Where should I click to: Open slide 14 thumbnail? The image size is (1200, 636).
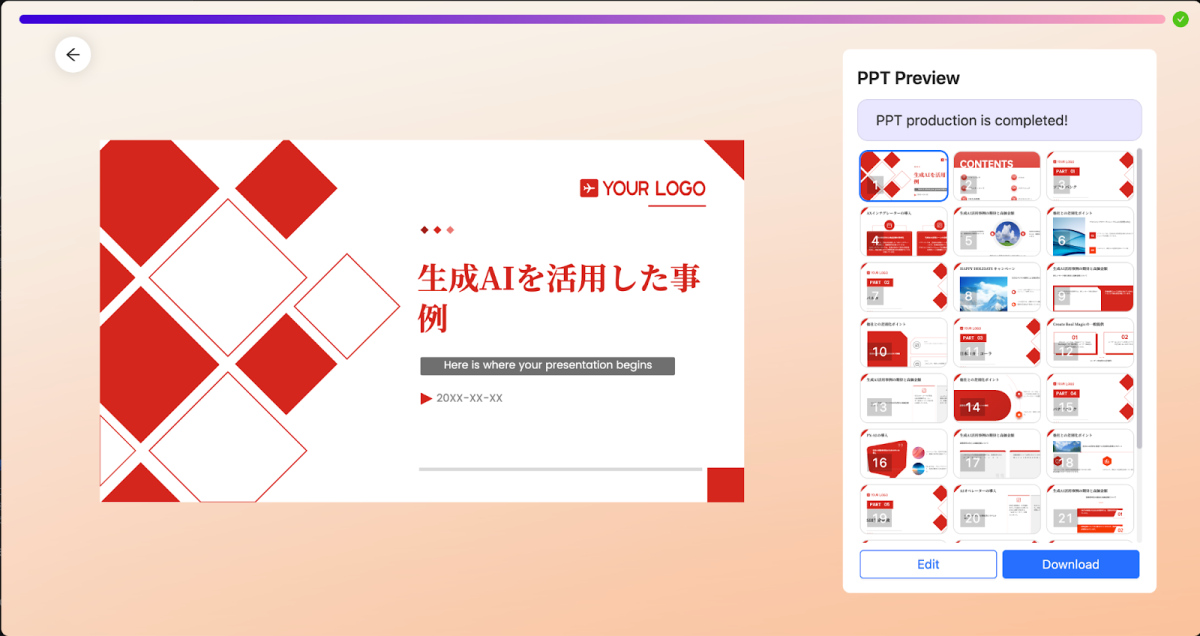pyautogui.click(x=996, y=400)
